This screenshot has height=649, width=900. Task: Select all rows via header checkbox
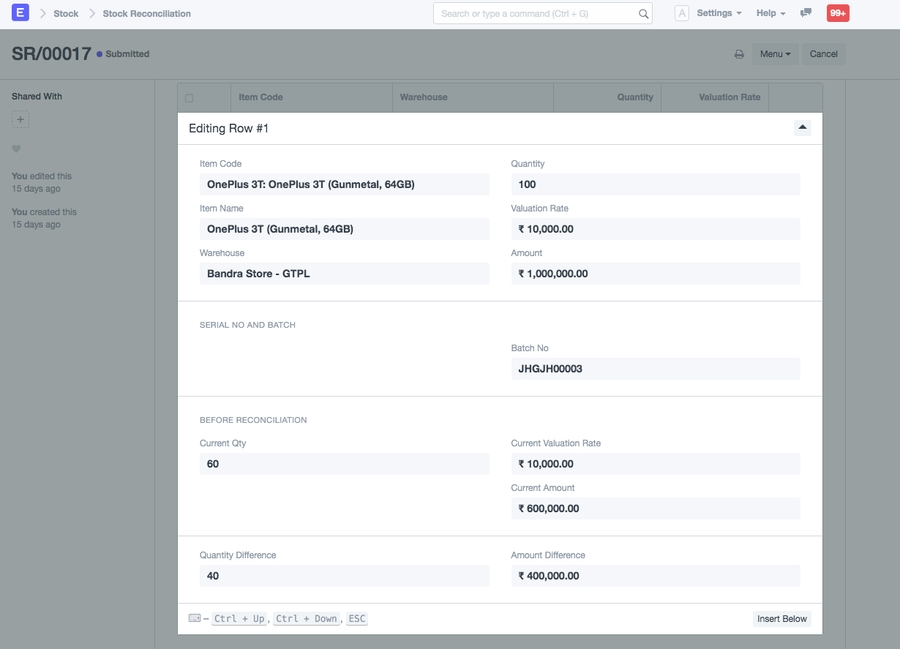coord(188,96)
